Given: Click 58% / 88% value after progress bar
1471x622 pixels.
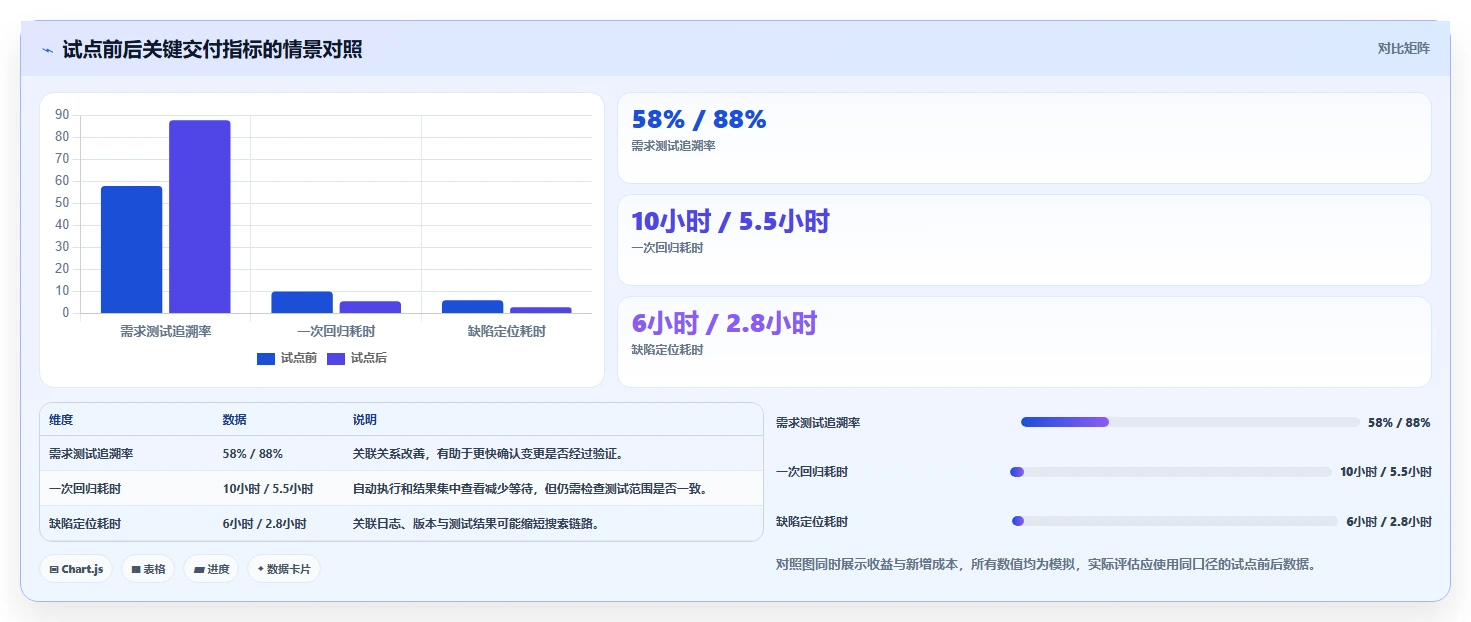Looking at the screenshot, I should 1399,423.
